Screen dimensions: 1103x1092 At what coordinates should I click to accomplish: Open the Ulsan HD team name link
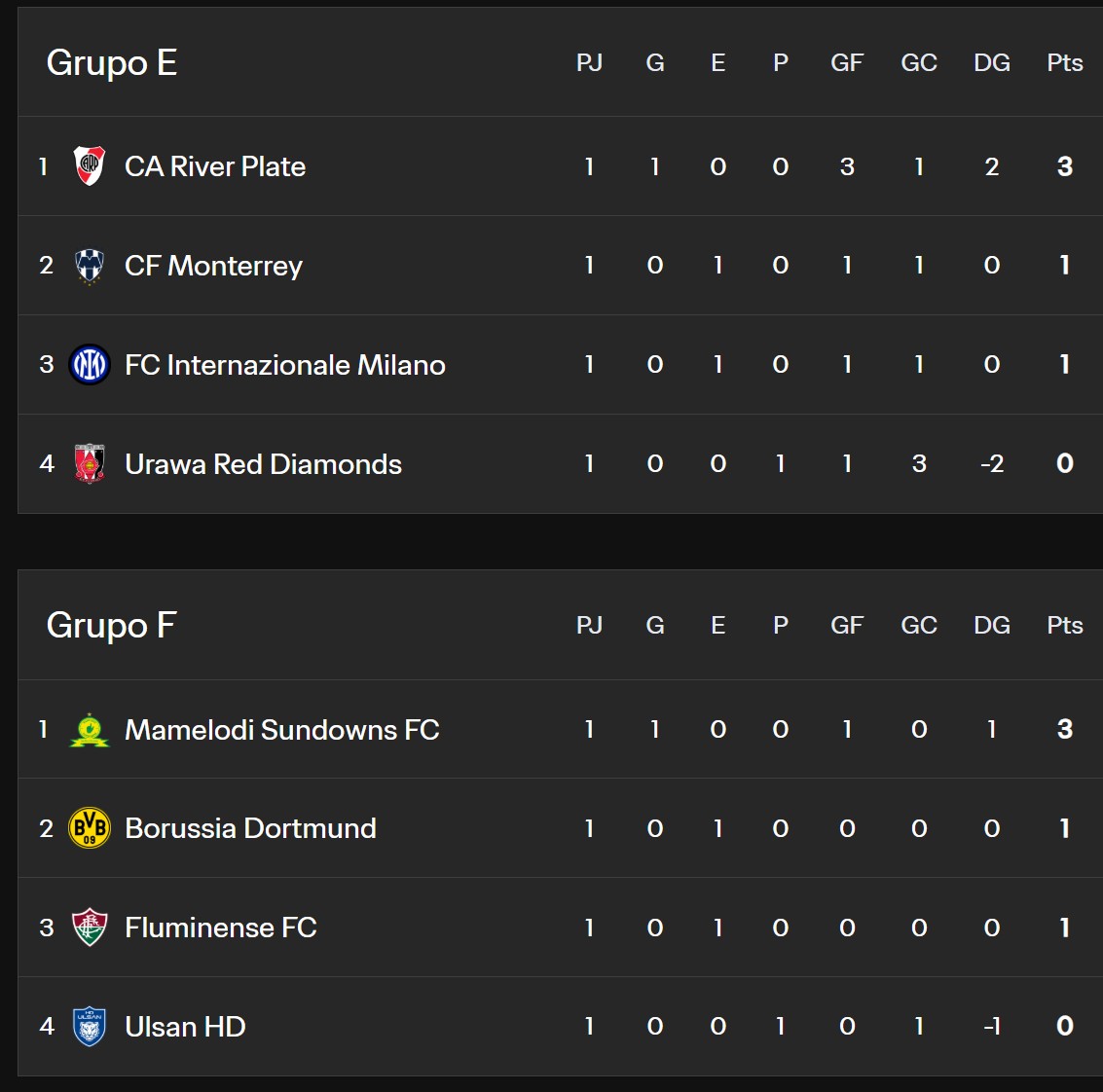185,1027
